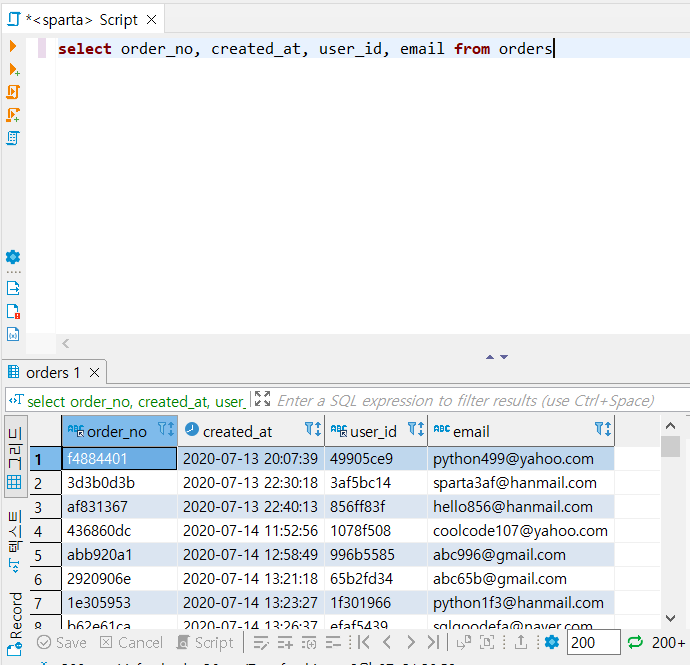This screenshot has height=665, width=690.
Task: Click the Save button in the results toolbar
Action: tap(62, 643)
